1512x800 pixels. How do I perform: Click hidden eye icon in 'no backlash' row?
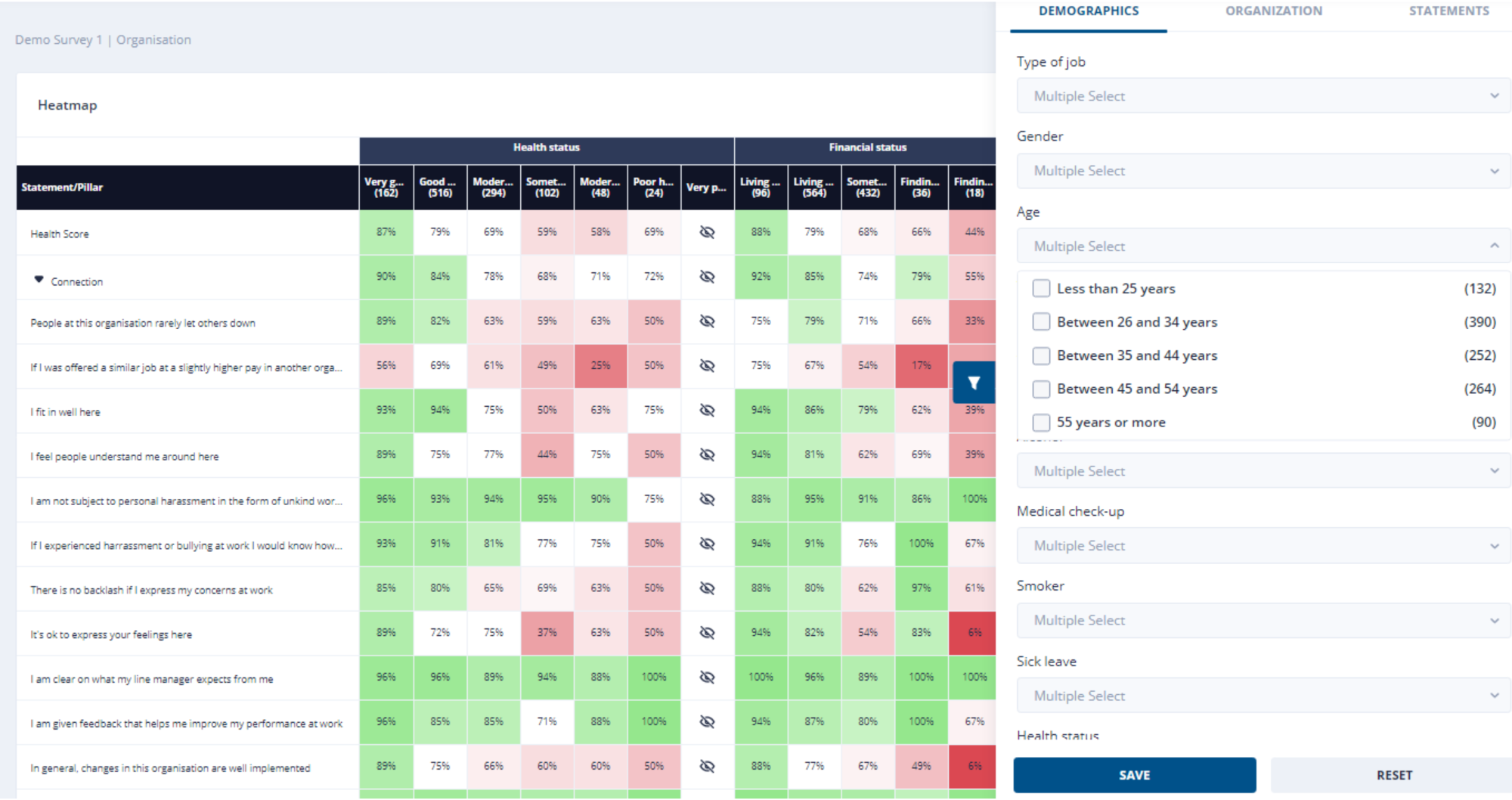pos(707,588)
